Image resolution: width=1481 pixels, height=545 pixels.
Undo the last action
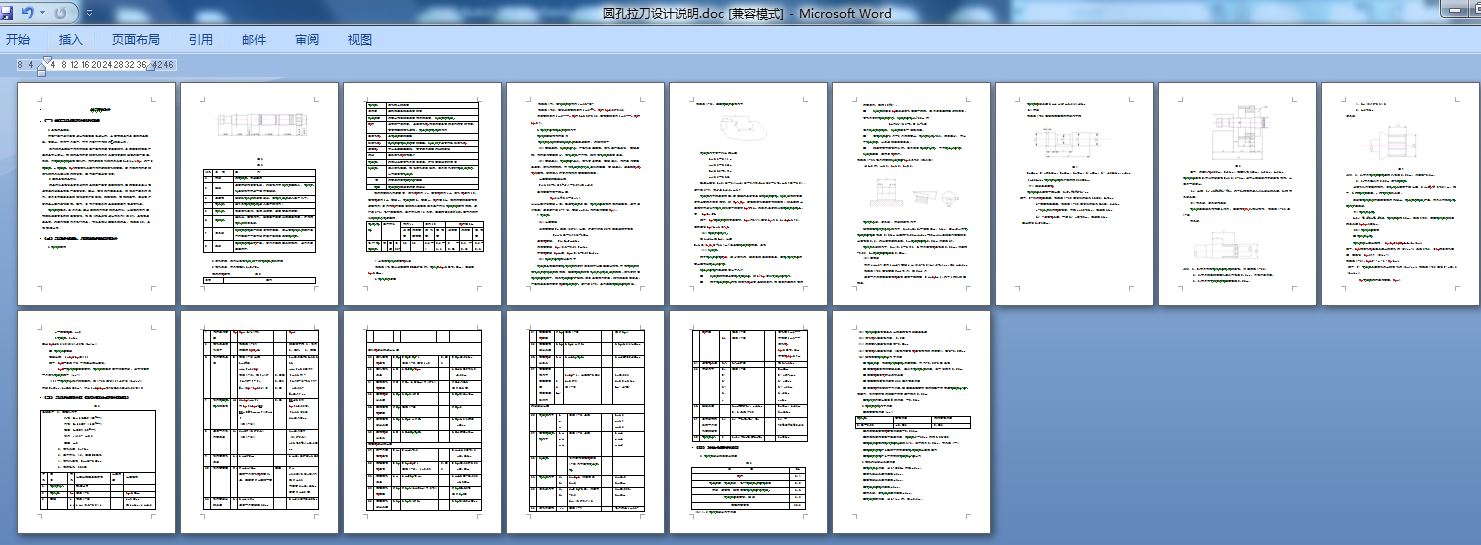pos(28,13)
